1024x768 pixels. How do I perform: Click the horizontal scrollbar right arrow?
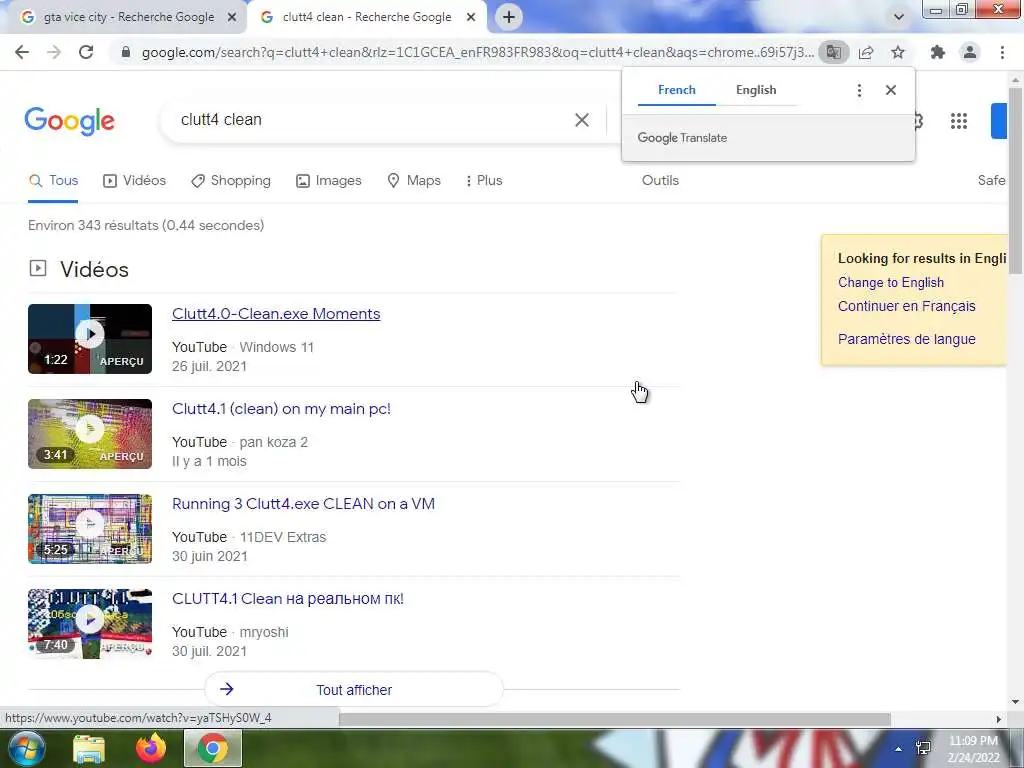(999, 719)
